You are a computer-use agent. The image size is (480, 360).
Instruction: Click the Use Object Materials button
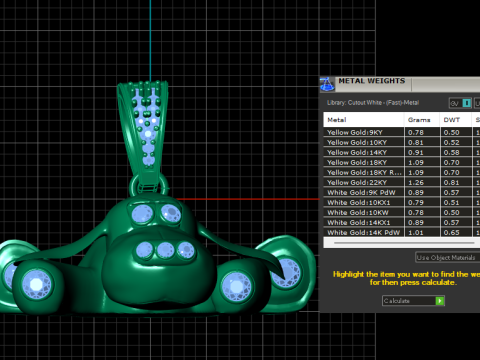click(x=447, y=257)
